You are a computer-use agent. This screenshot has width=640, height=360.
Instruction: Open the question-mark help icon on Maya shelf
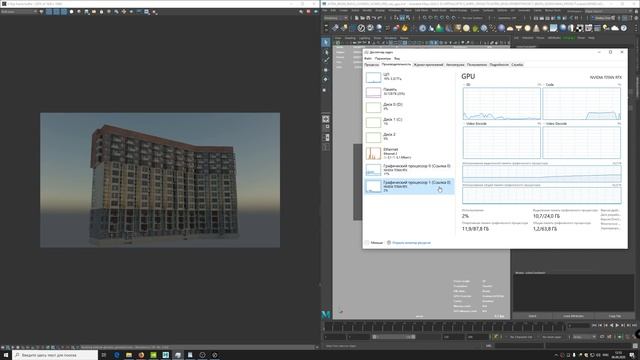pyautogui.click(x=624, y=28)
